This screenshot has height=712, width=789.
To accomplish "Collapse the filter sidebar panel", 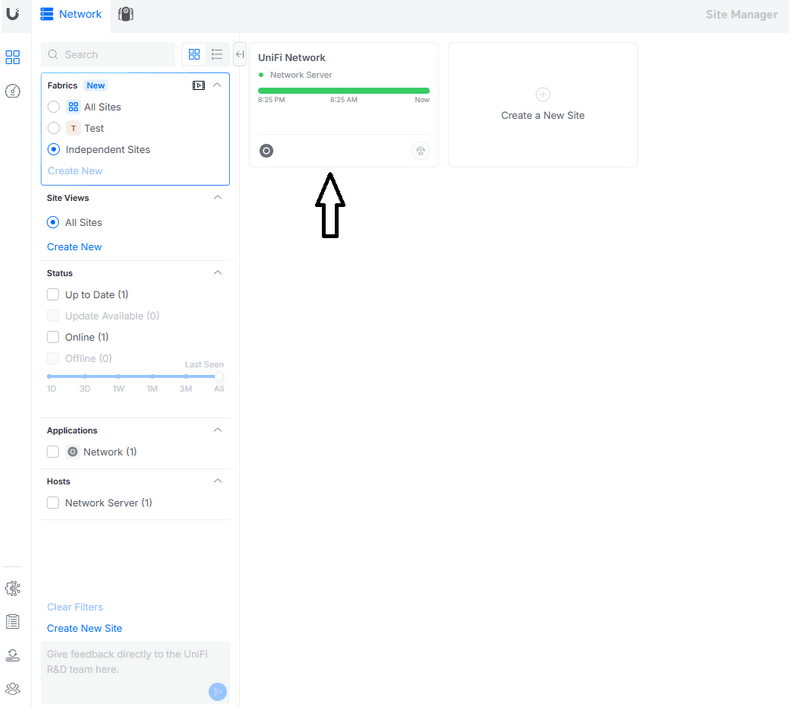I will coord(240,54).
